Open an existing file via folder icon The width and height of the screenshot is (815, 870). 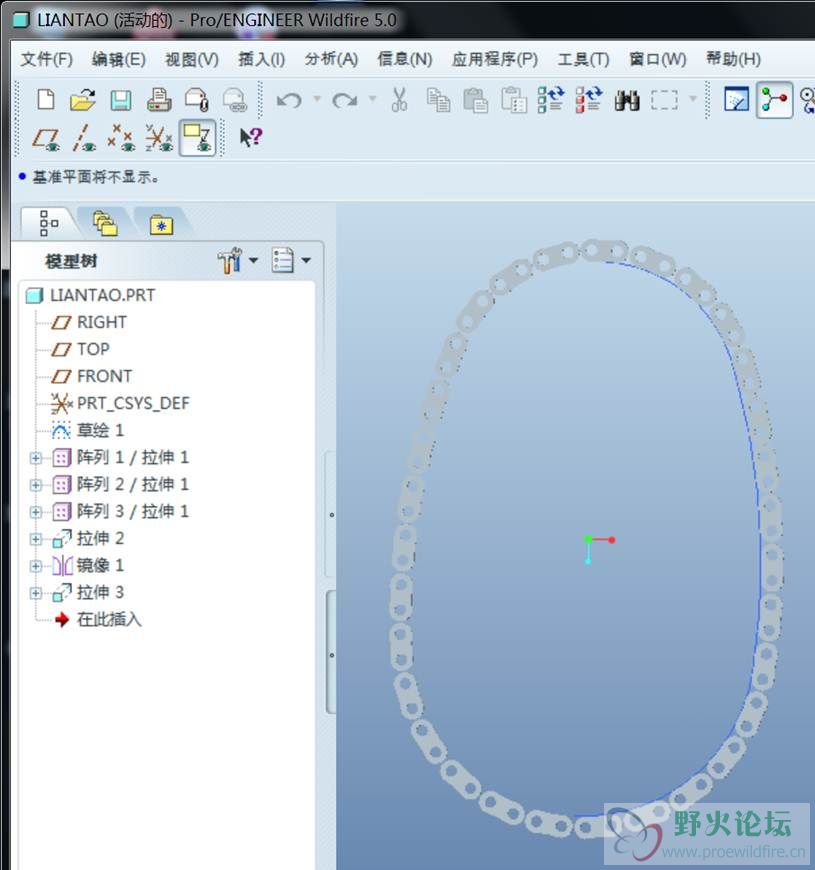click(83, 100)
